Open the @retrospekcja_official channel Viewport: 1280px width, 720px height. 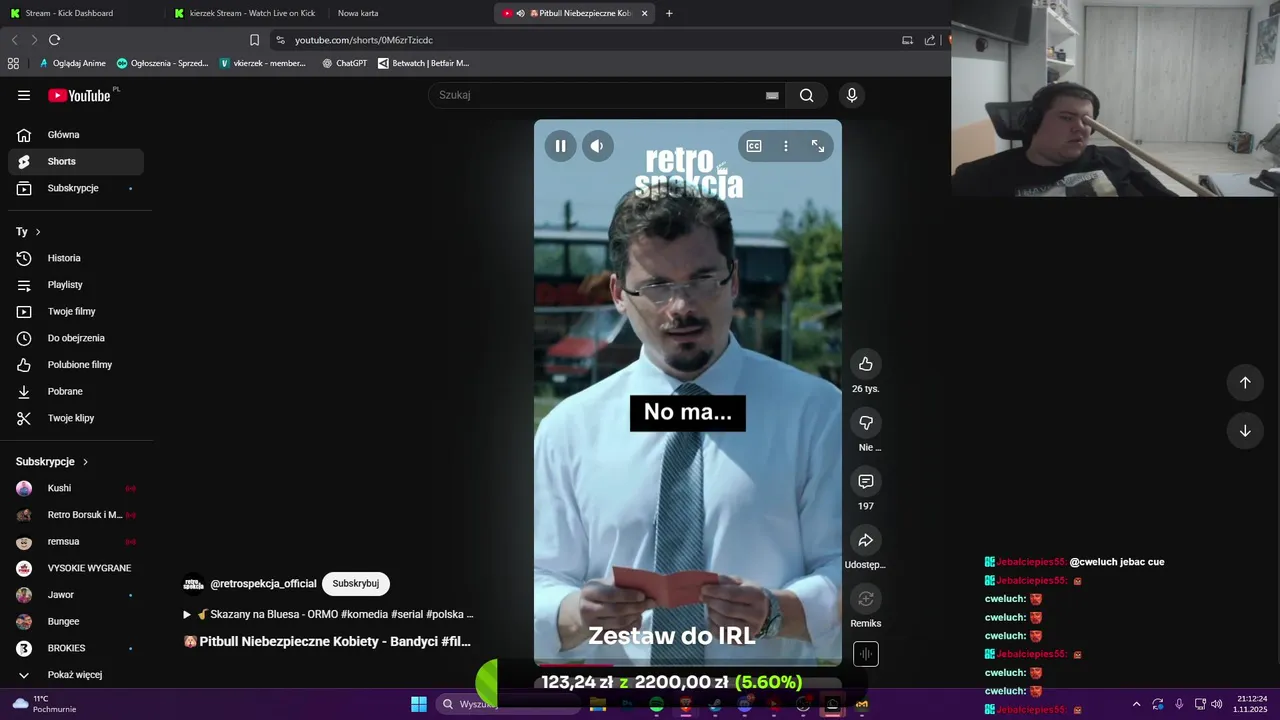tap(263, 584)
